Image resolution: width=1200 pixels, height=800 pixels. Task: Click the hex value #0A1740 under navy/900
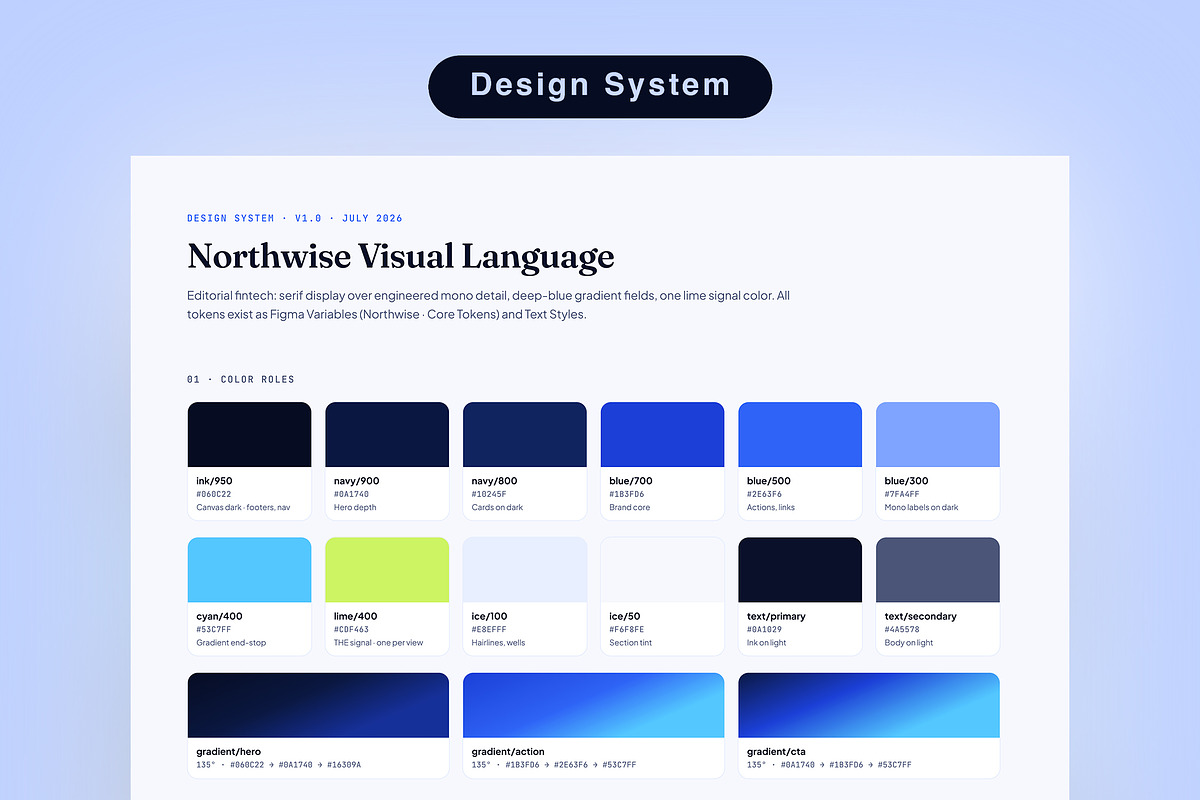352,494
